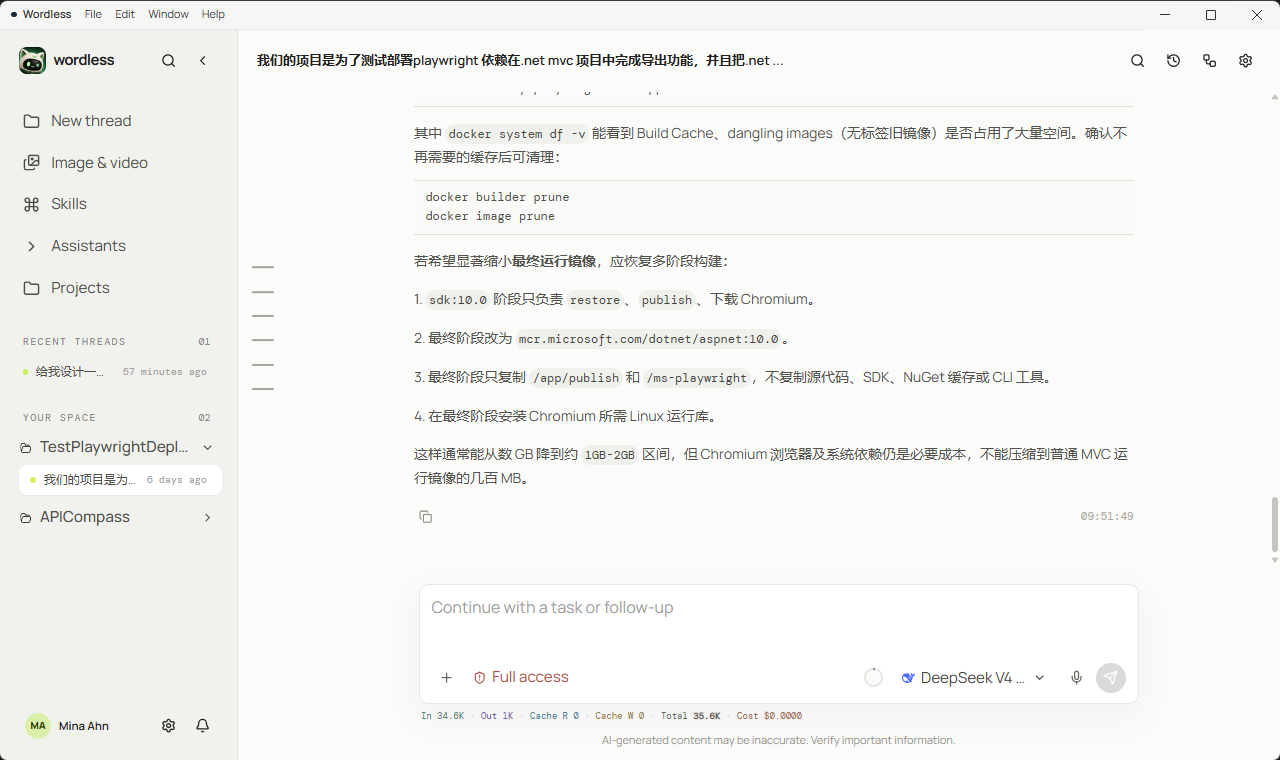Click the conversation title text

(x=520, y=61)
